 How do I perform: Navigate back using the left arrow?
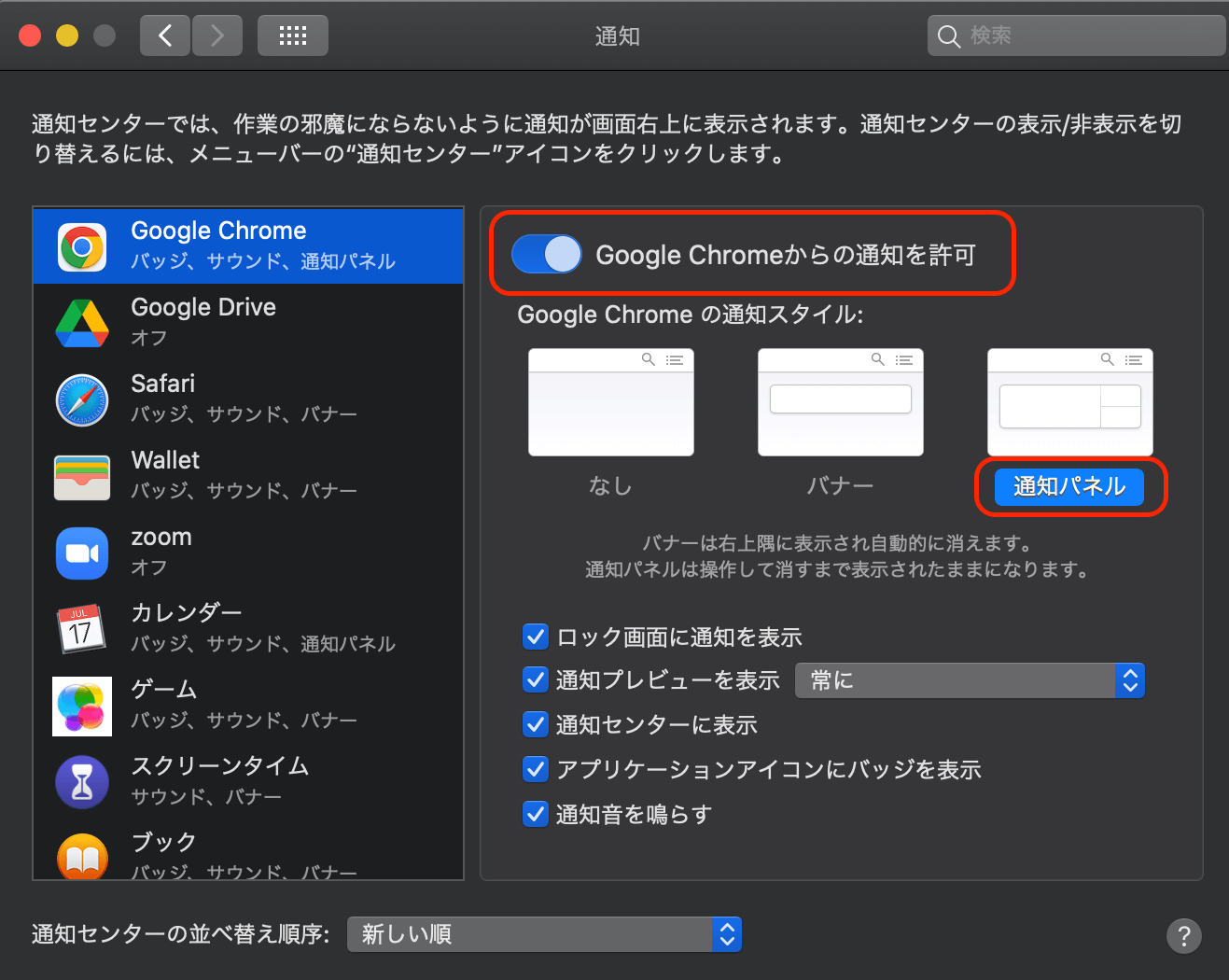tap(164, 35)
